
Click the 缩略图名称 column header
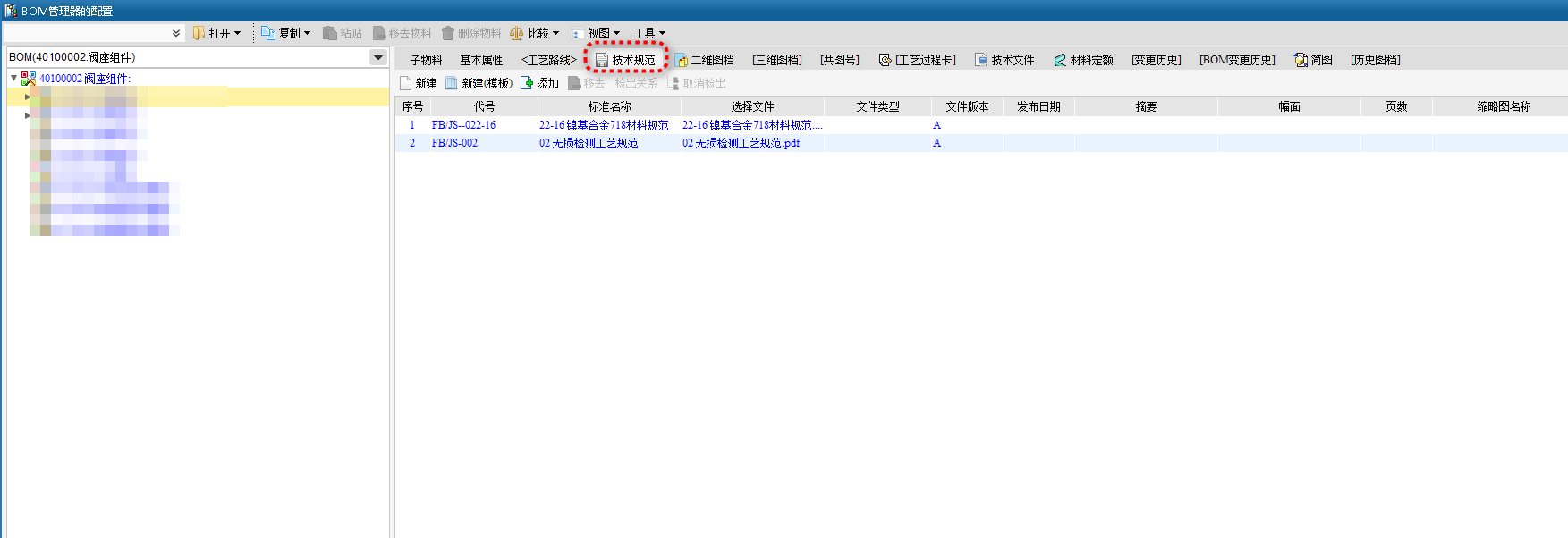click(x=1500, y=106)
